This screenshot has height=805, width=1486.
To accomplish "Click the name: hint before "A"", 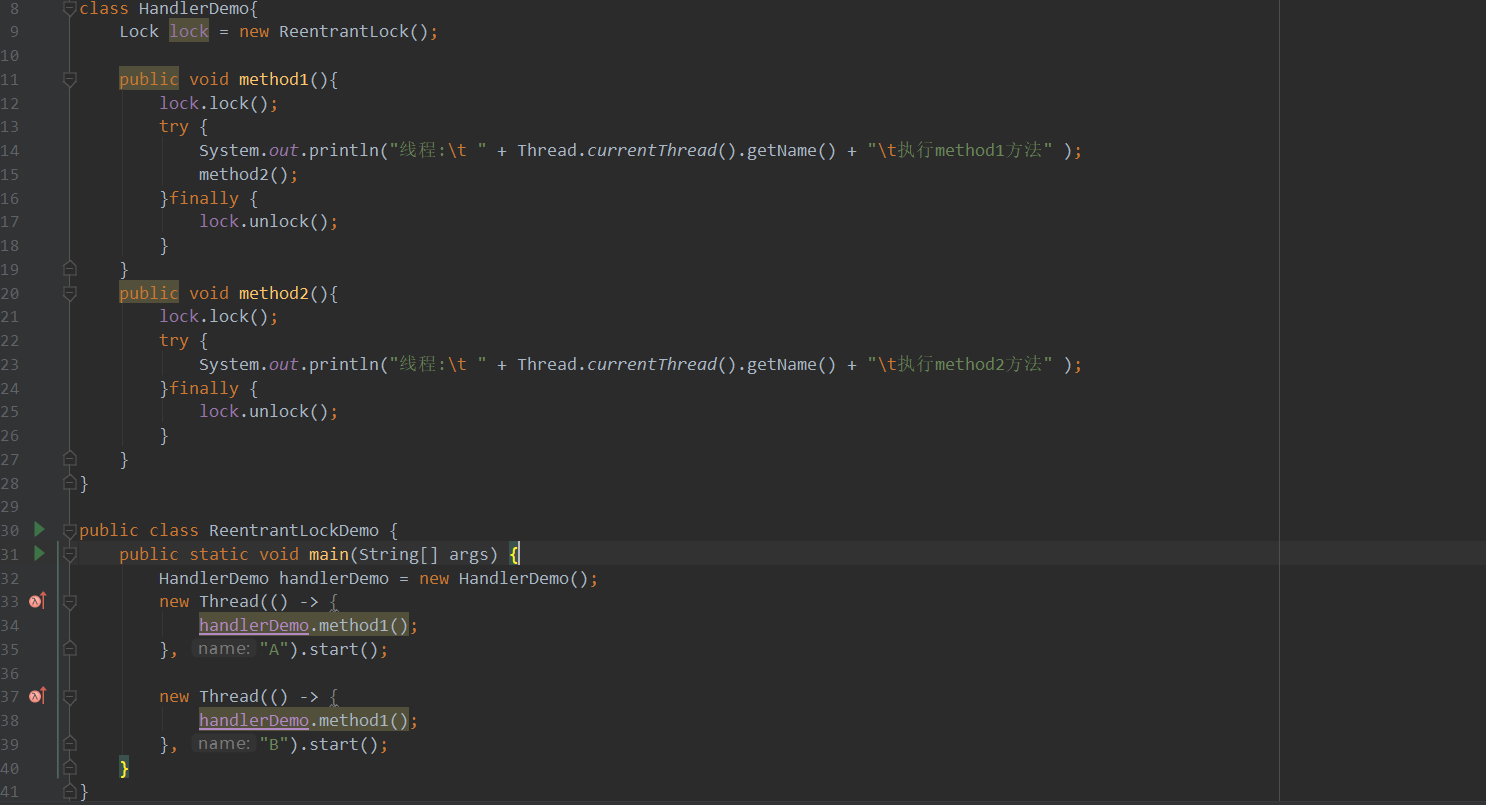I will (223, 649).
